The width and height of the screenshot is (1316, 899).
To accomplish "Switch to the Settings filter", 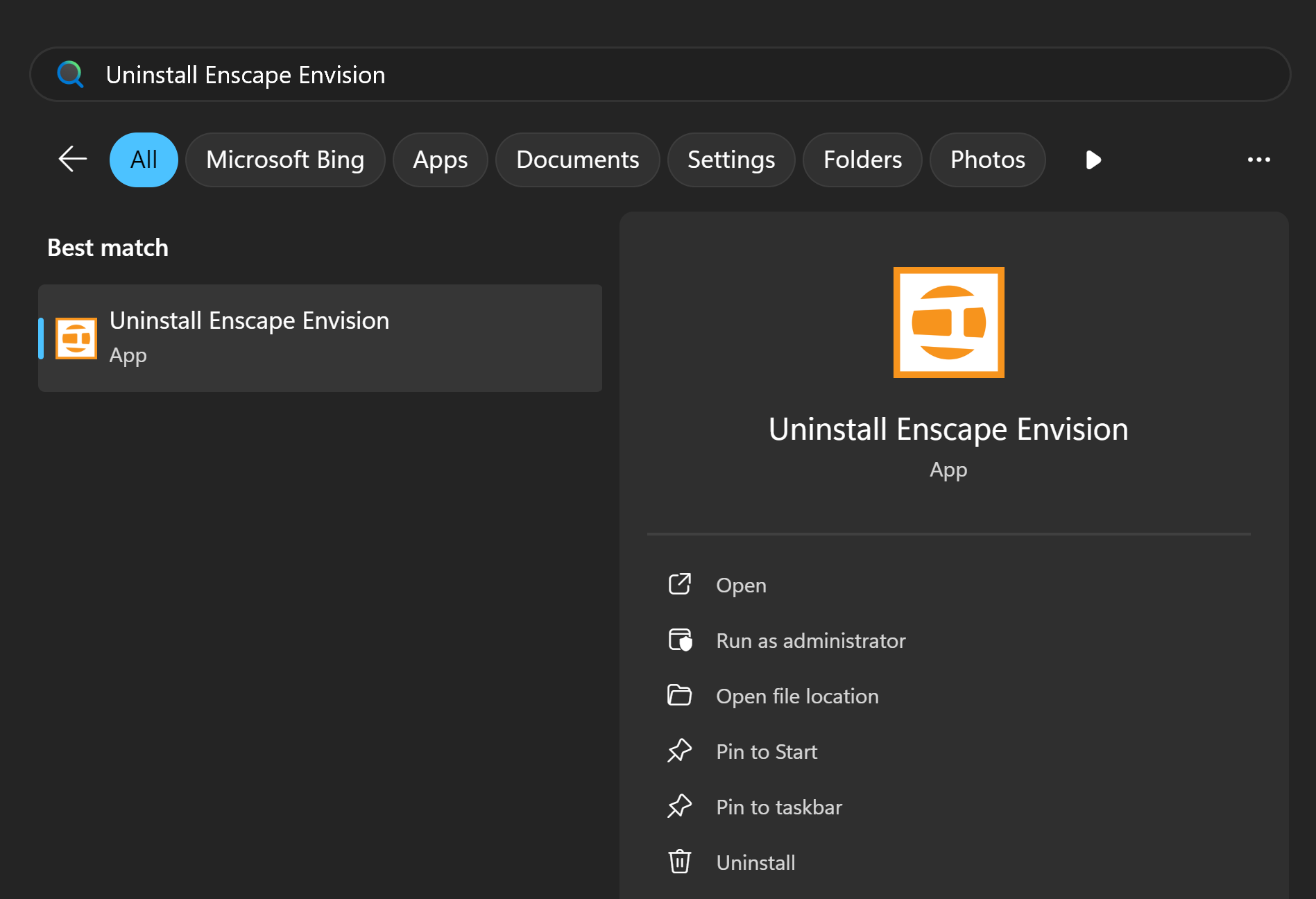I will (x=731, y=160).
